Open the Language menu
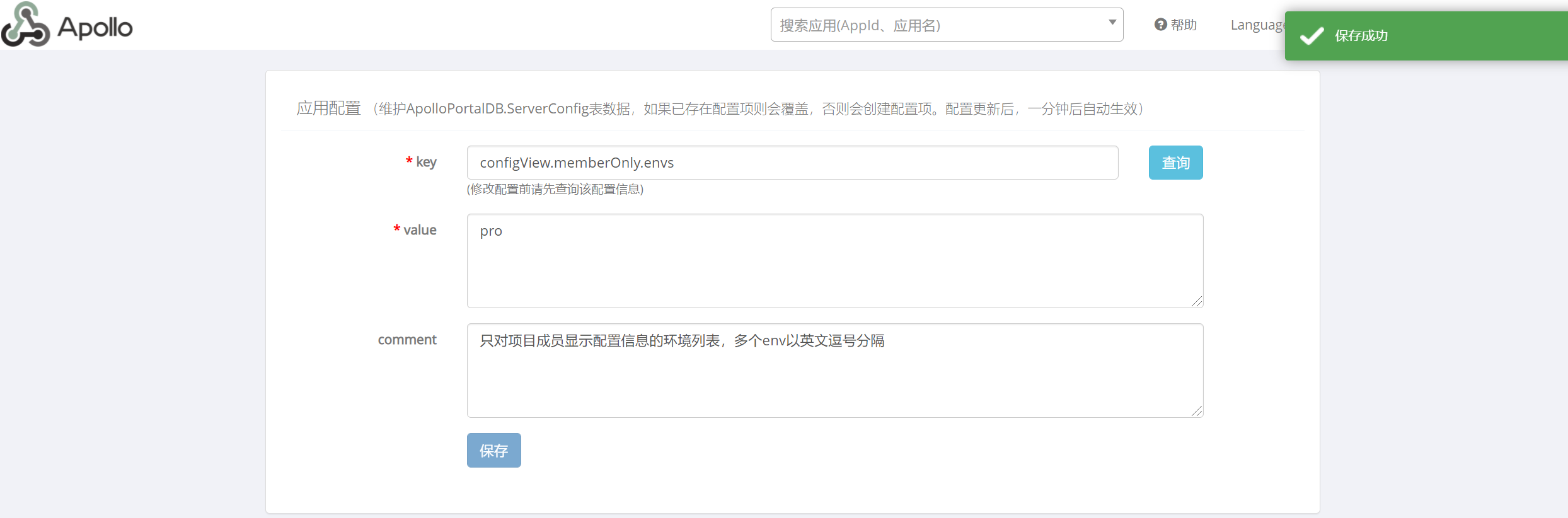This screenshot has height=518, width=1568. [1257, 25]
